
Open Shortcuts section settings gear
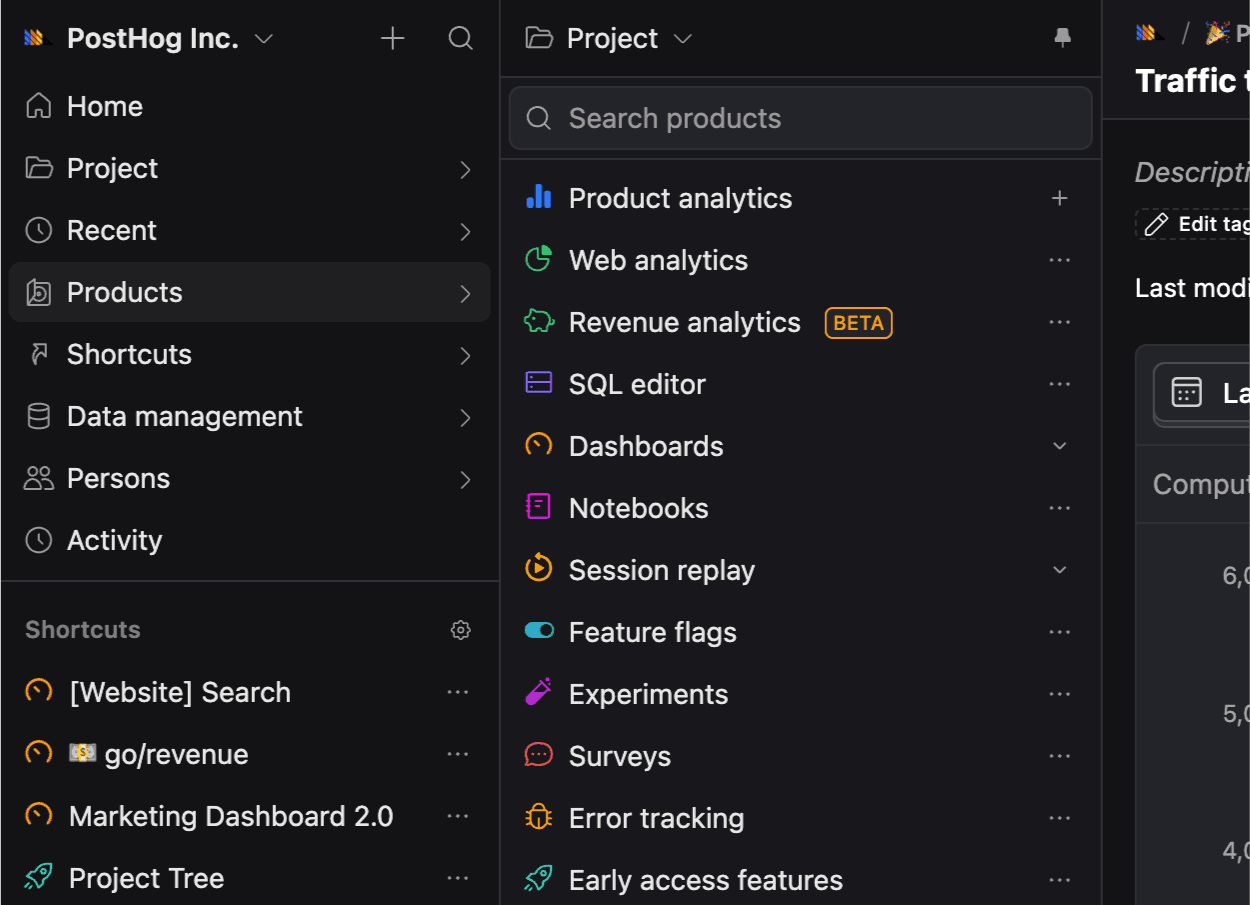(461, 630)
